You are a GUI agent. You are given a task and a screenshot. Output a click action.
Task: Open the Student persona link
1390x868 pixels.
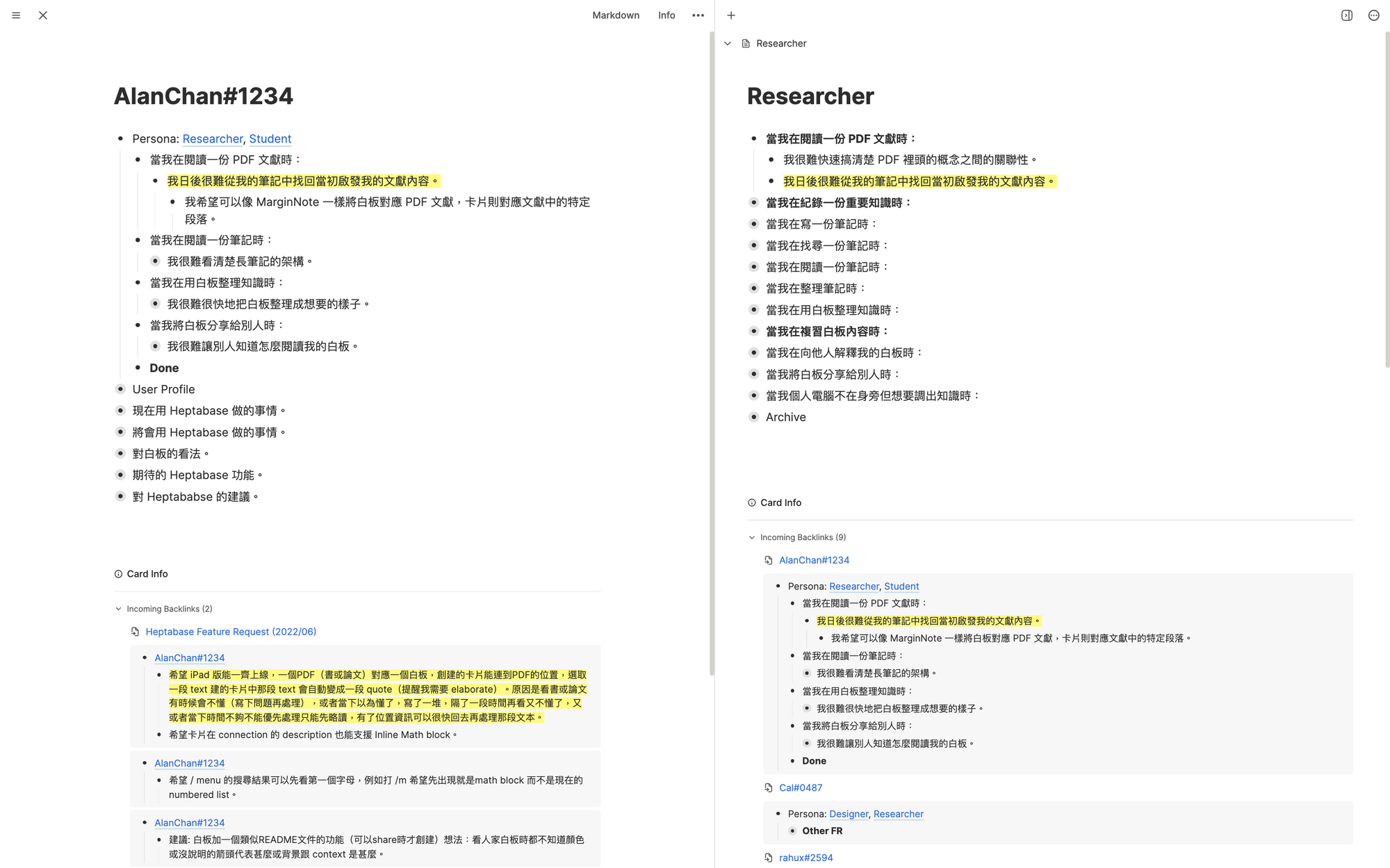270,139
